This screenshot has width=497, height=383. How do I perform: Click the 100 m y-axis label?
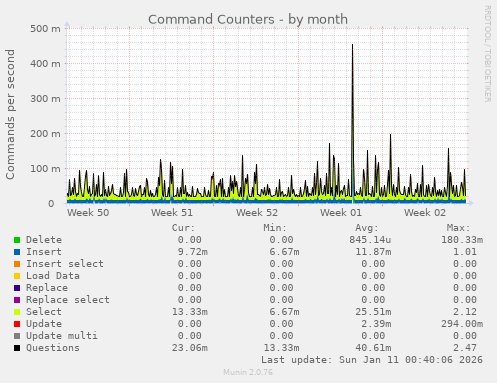pos(45,169)
